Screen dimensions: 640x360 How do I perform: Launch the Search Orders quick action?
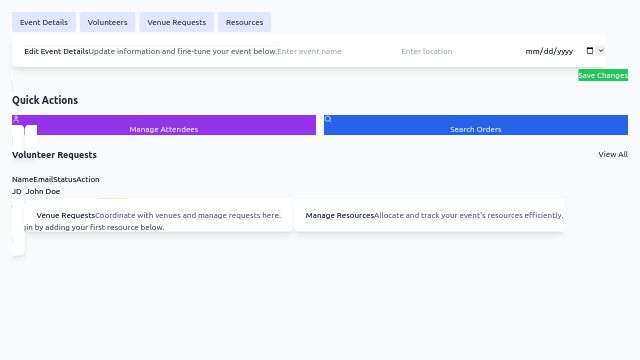(x=476, y=125)
